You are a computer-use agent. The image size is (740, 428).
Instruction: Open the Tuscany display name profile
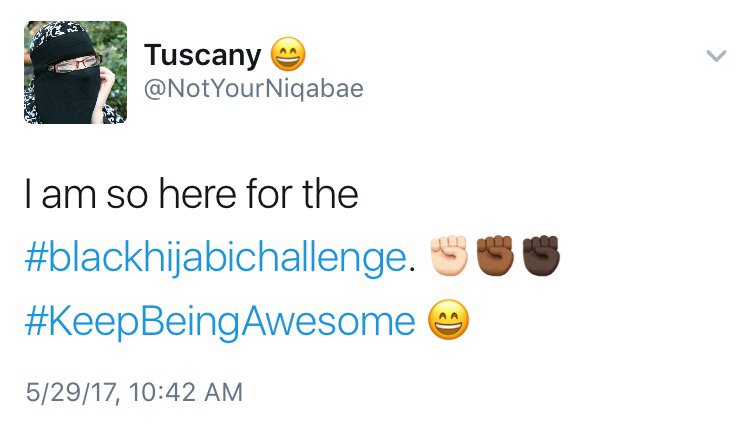(x=202, y=55)
